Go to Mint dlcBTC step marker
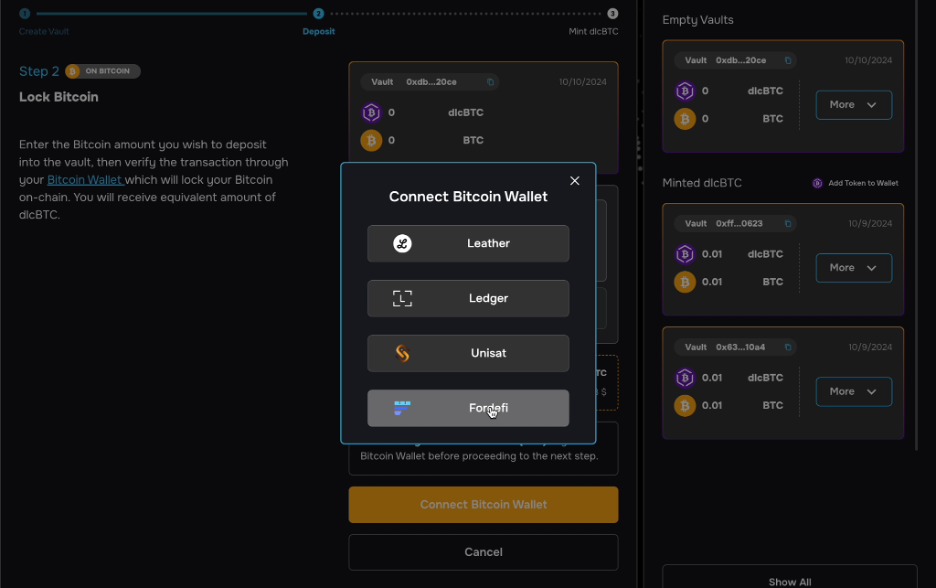The width and height of the screenshot is (936, 588). pos(612,14)
